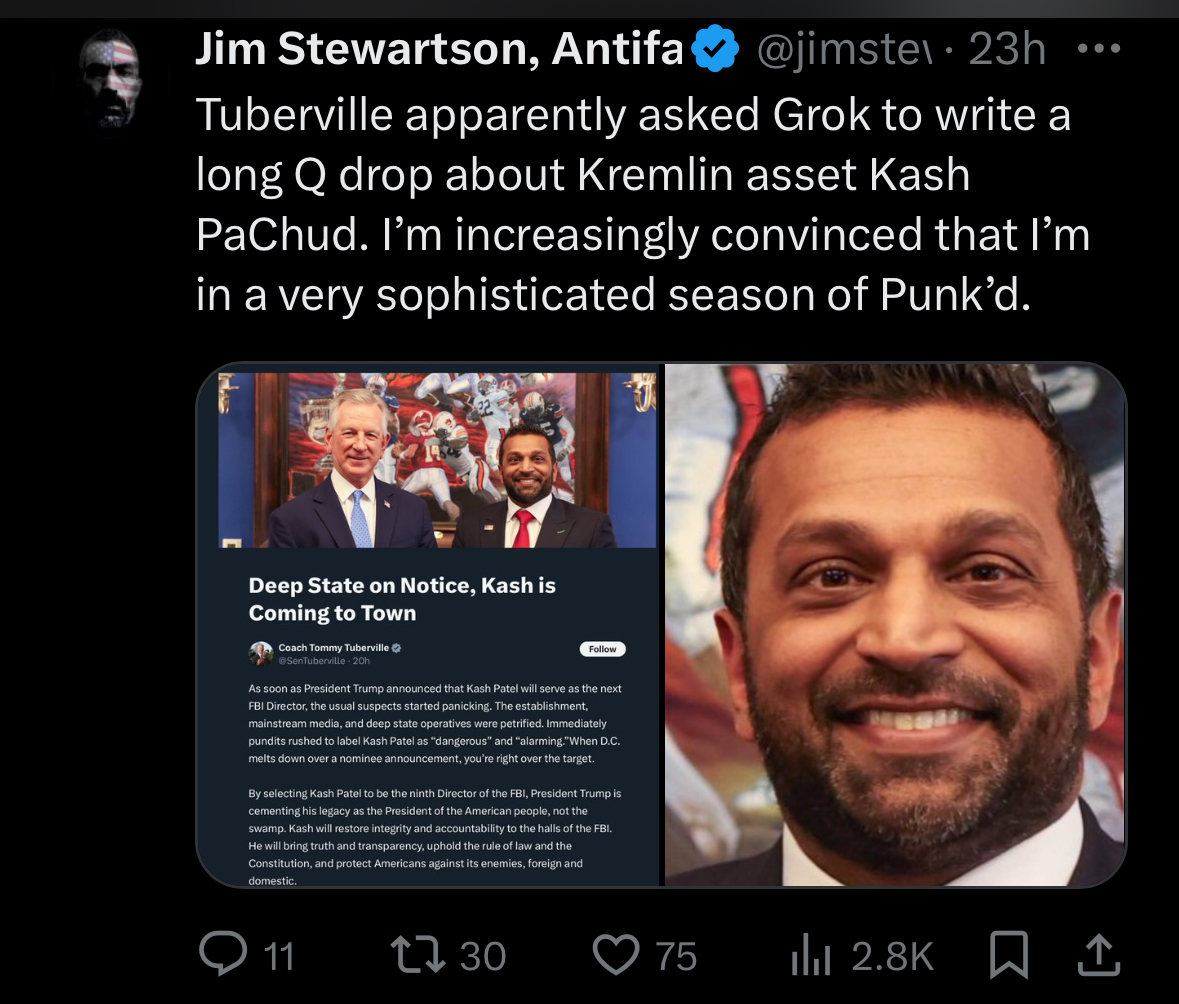
Task: Click the 'Deep State on Notice' headline
Action: 402,599
